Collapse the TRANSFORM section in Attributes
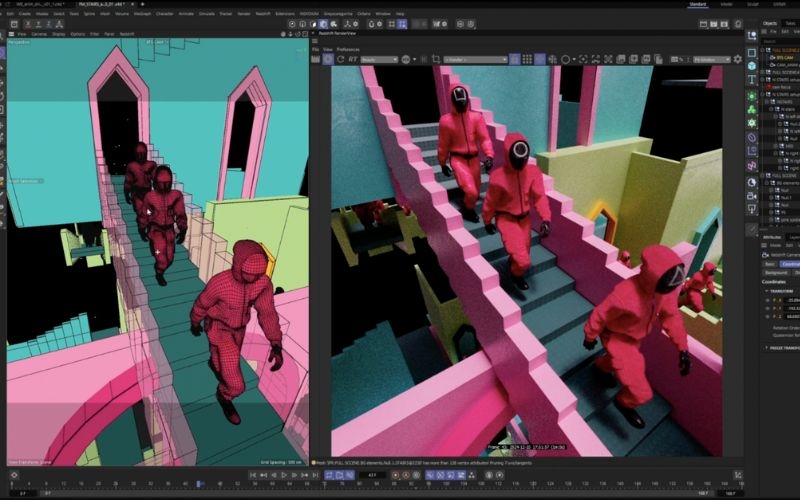This screenshot has height=500, width=800. [x=767, y=291]
